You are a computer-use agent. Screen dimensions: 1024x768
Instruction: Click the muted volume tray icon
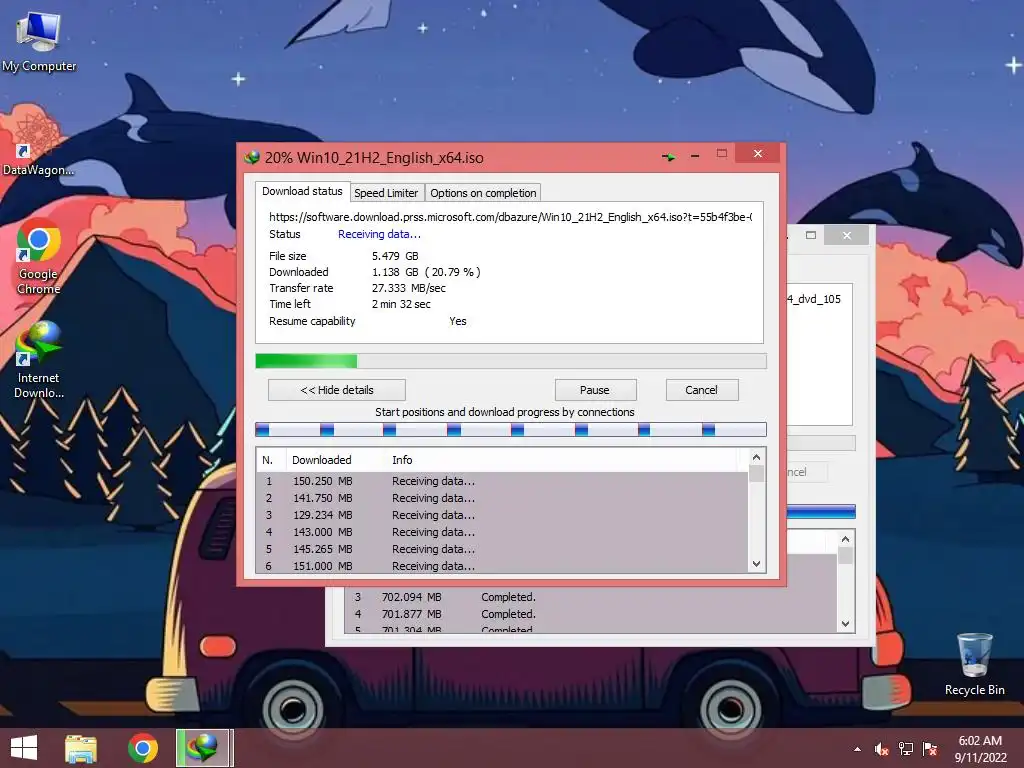pyautogui.click(x=882, y=749)
